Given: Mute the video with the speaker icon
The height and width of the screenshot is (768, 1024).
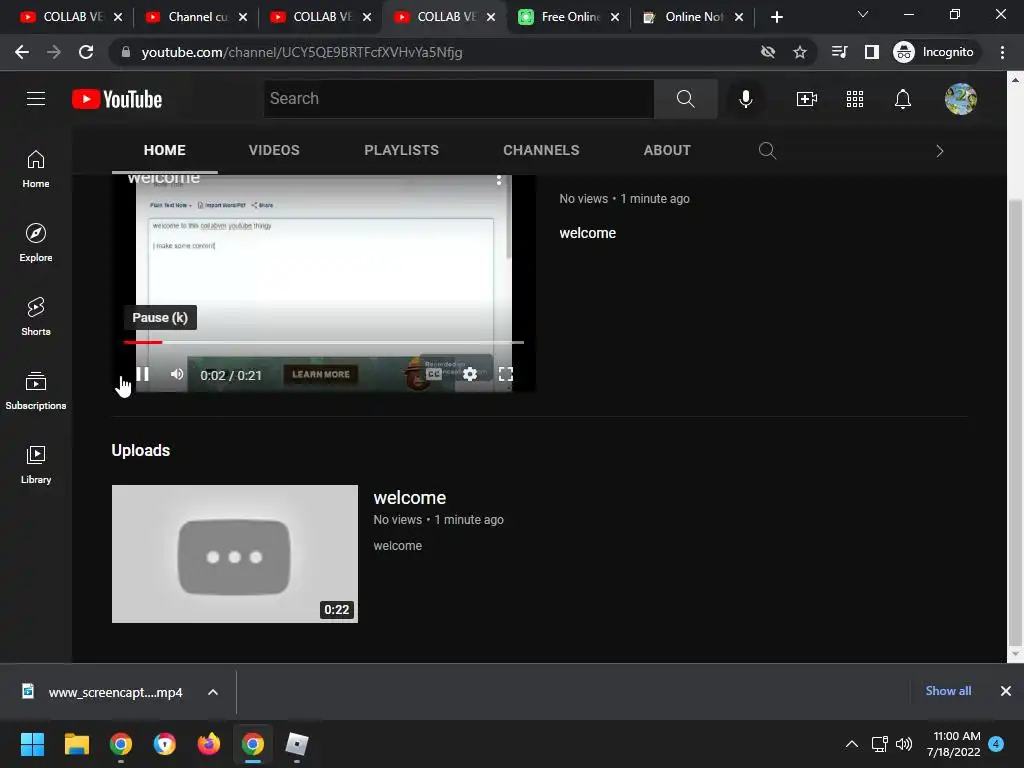Looking at the screenshot, I should [x=177, y=374].
